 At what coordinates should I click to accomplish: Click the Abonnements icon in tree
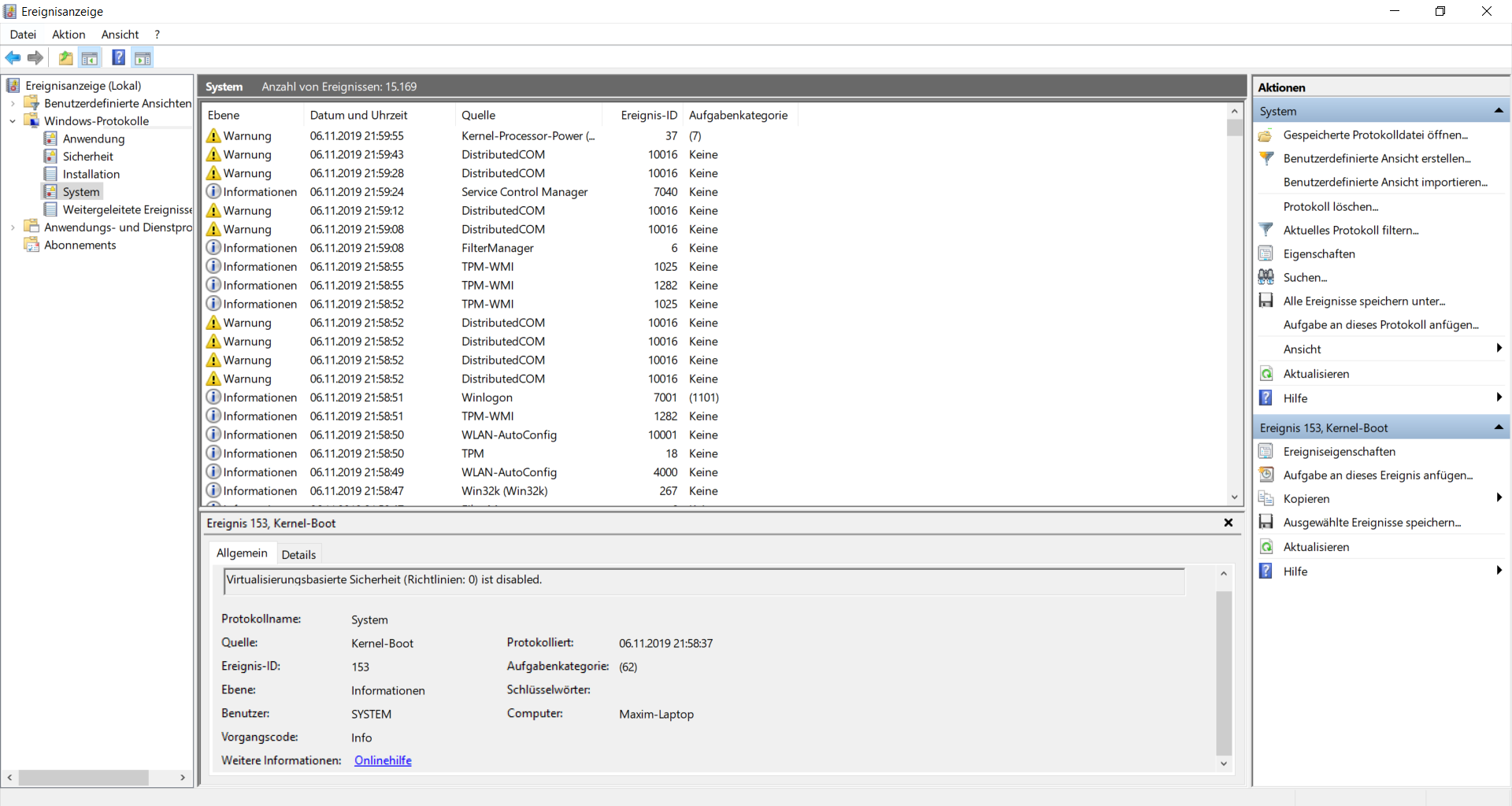point(31,245)
